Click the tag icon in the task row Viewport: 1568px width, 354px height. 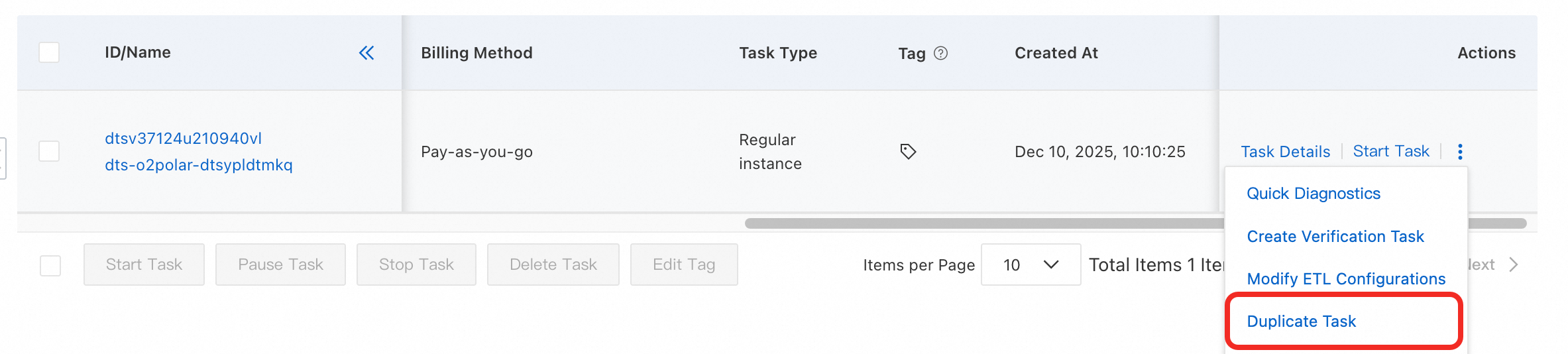click(x=908, y=152)
